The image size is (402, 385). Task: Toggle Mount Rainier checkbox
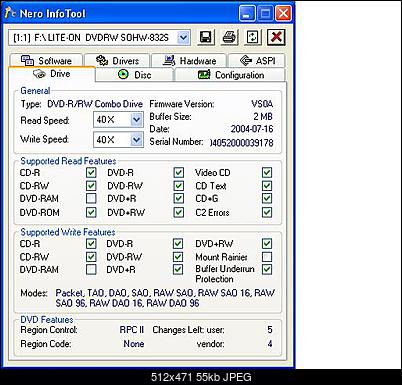[x=267, y=257]
